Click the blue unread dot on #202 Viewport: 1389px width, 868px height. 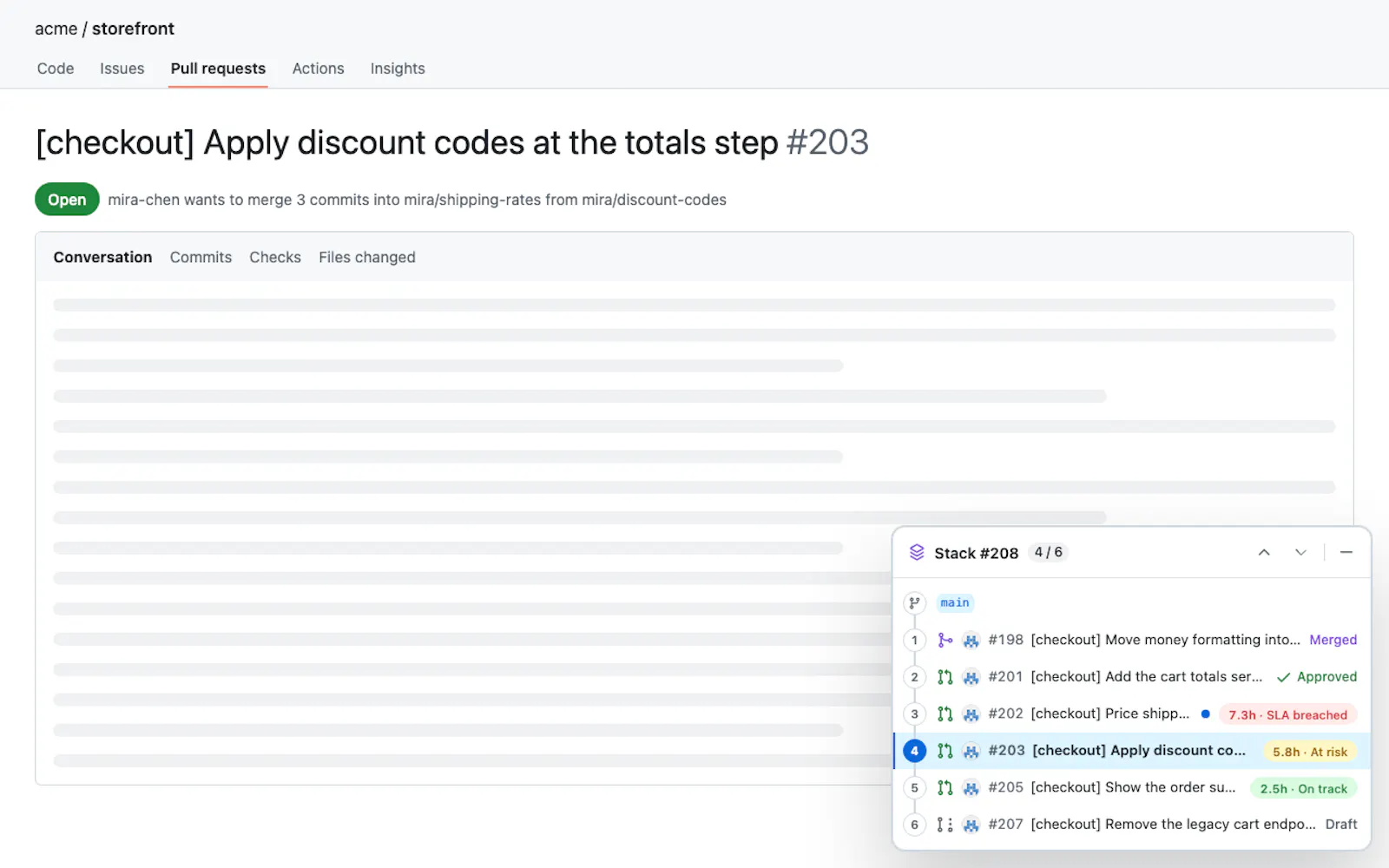(1205, 713)
